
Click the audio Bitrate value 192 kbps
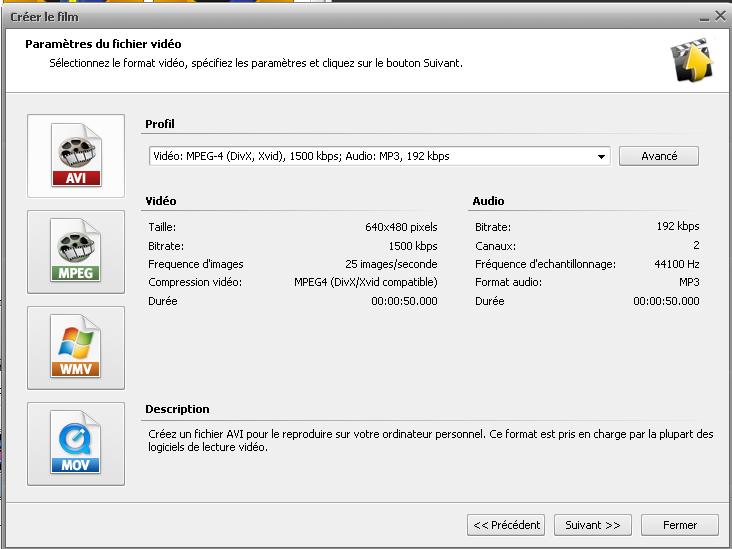tap(678, 227)
